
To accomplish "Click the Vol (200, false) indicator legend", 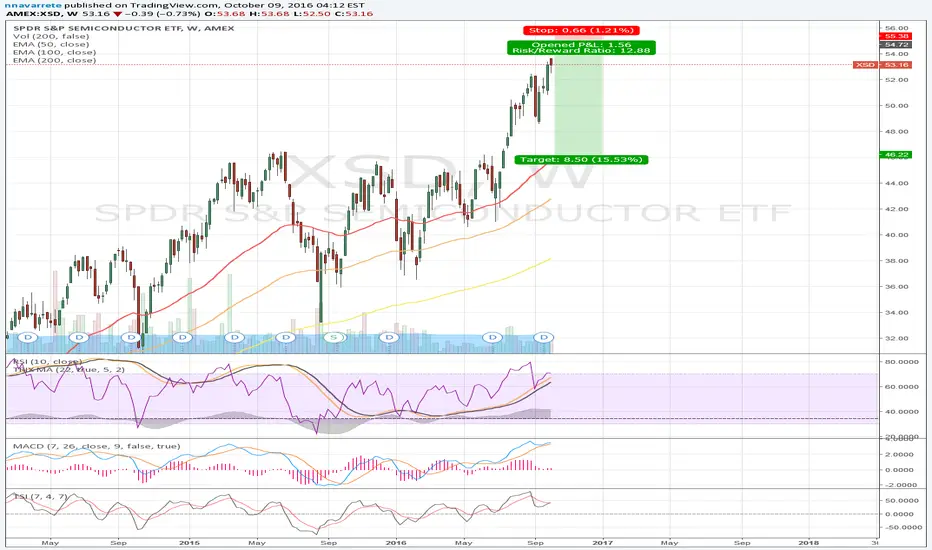I will (51, 36).
